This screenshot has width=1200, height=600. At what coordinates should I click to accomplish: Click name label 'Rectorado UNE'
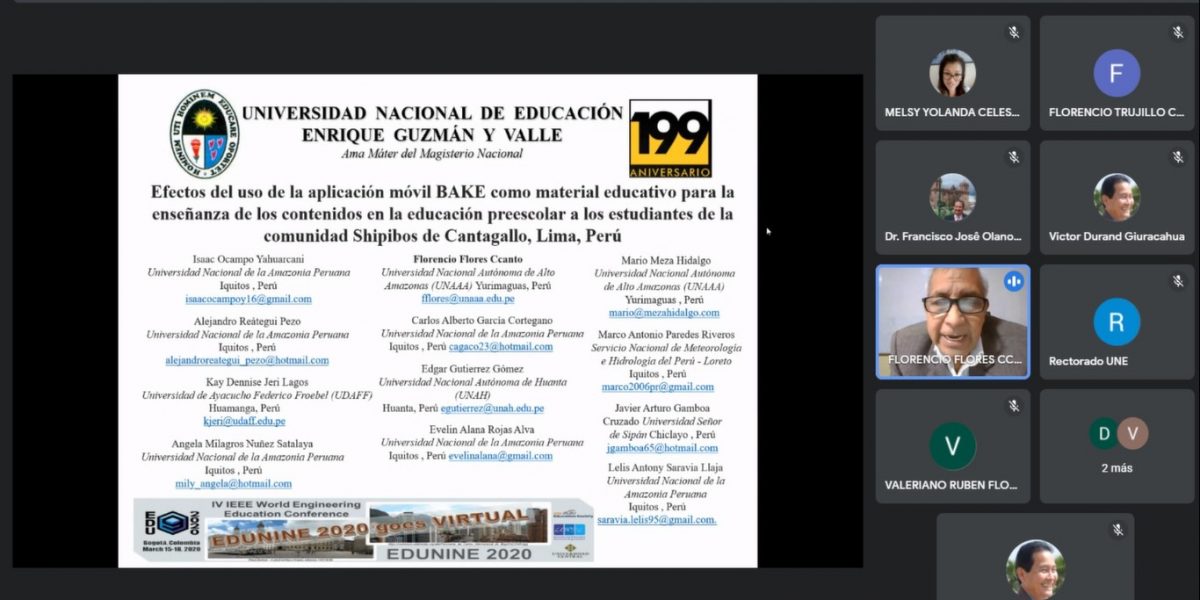[x=1088, y=361]
